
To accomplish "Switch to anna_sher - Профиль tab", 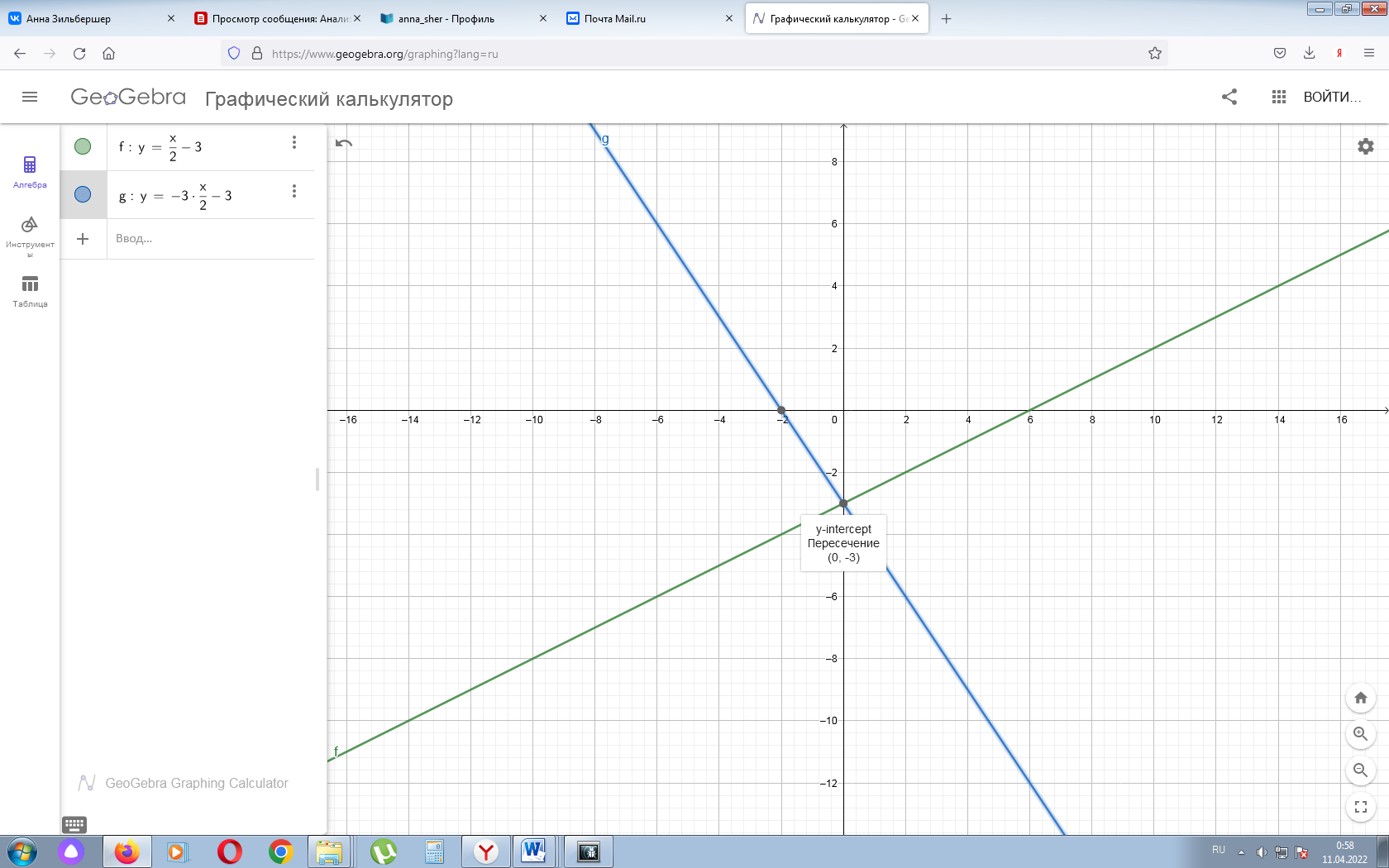I will [x=464, y=18].
